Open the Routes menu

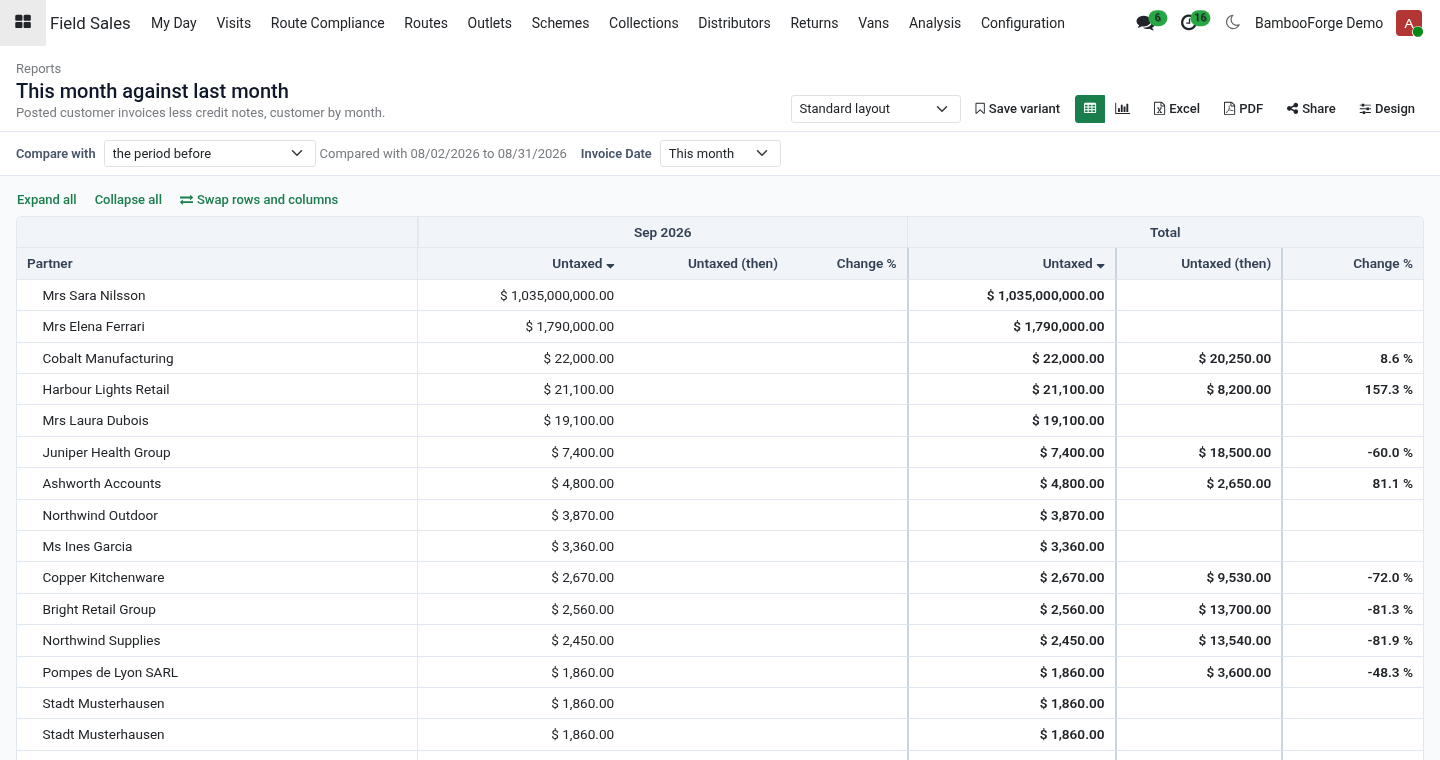tap(426, 23)
